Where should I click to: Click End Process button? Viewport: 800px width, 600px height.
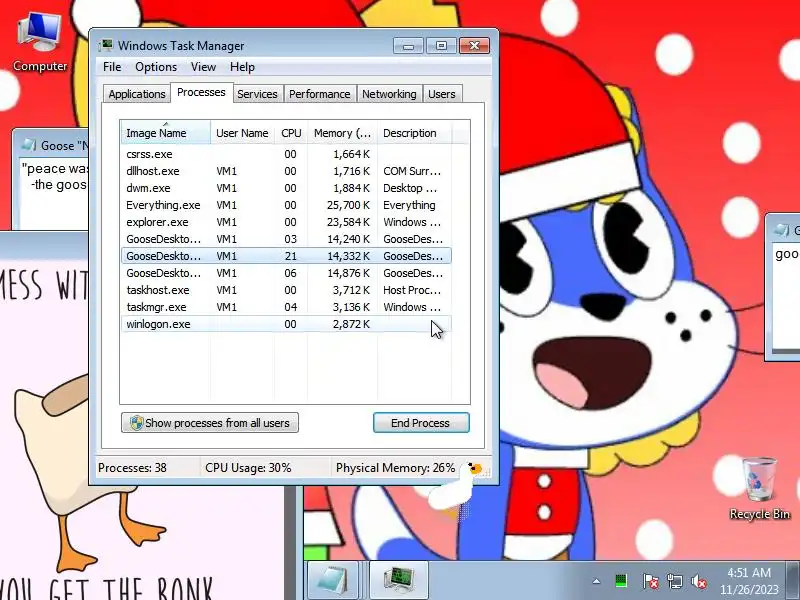(x=421, y=423)
